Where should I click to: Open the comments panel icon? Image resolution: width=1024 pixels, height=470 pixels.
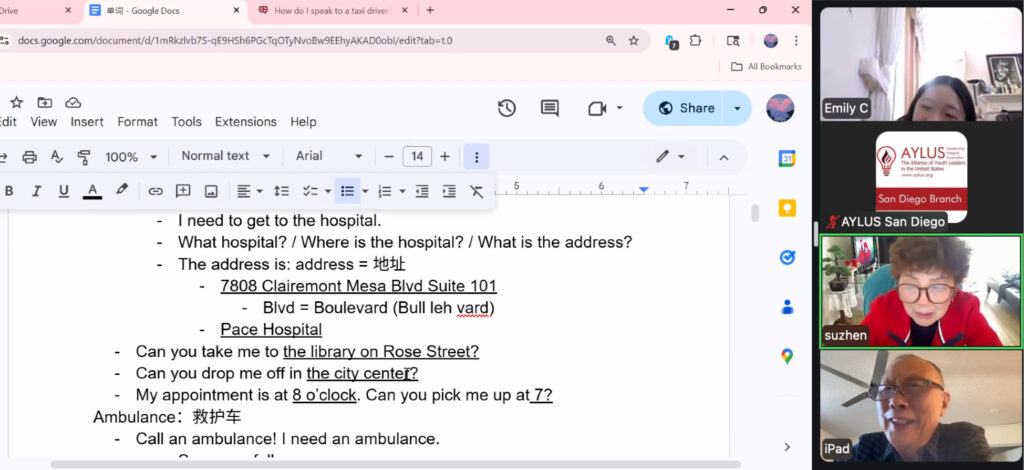549,108
